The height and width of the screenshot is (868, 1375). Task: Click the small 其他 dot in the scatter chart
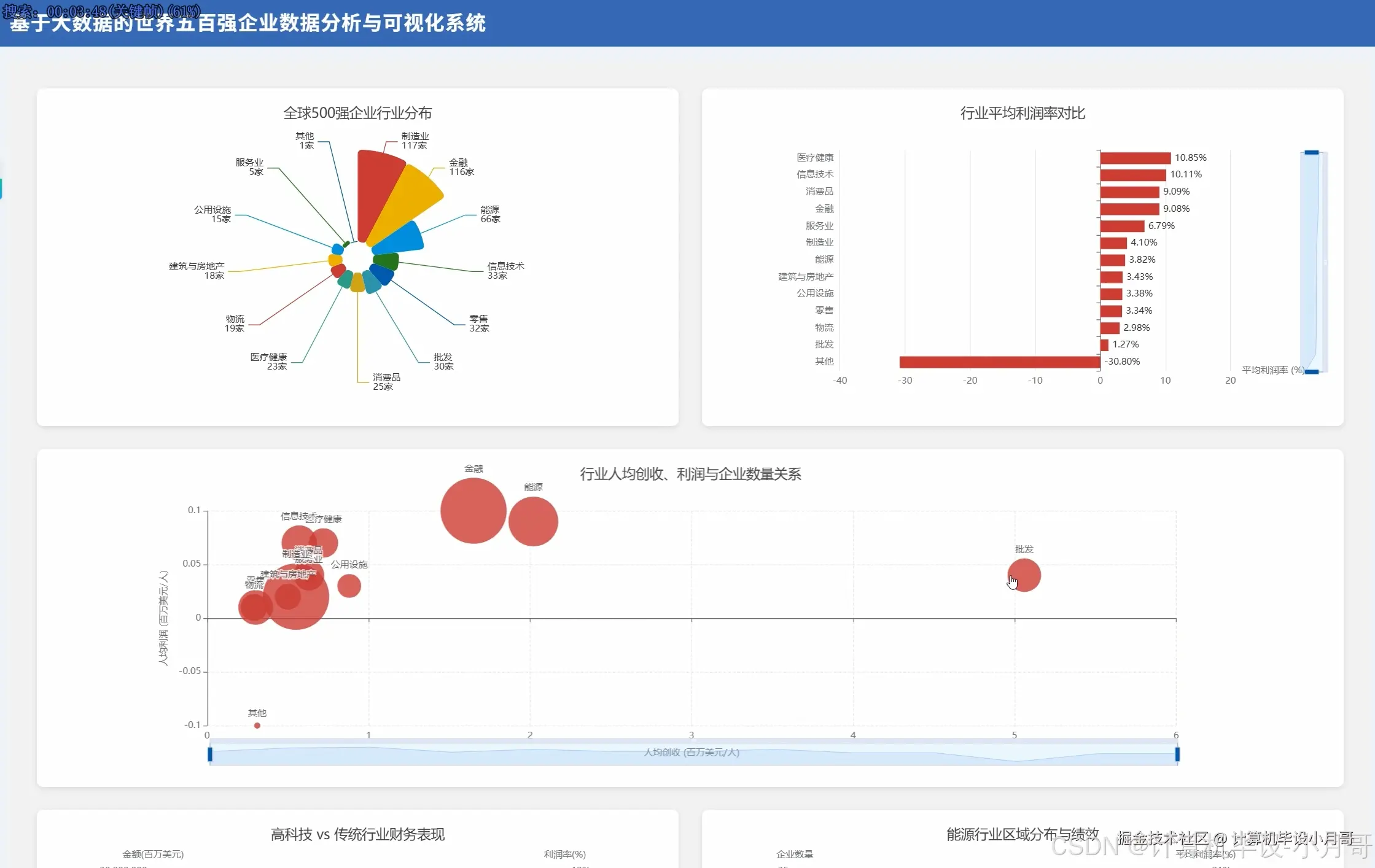(x=257, y=726)
